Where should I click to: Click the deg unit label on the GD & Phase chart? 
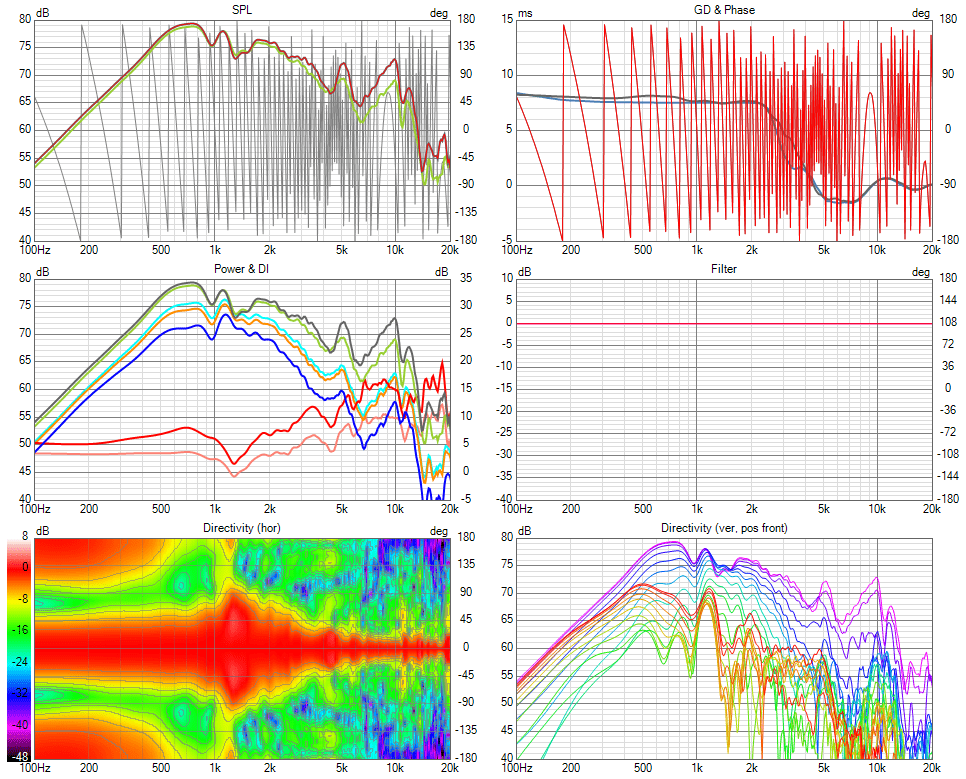click(920, 13)
